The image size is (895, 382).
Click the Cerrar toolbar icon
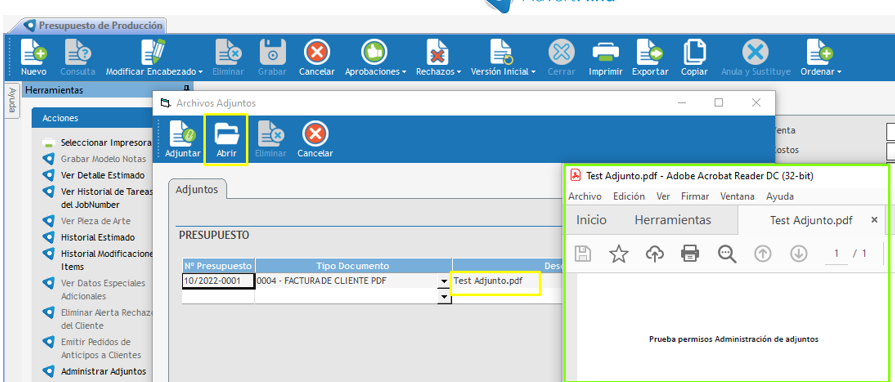pos(562,53)
